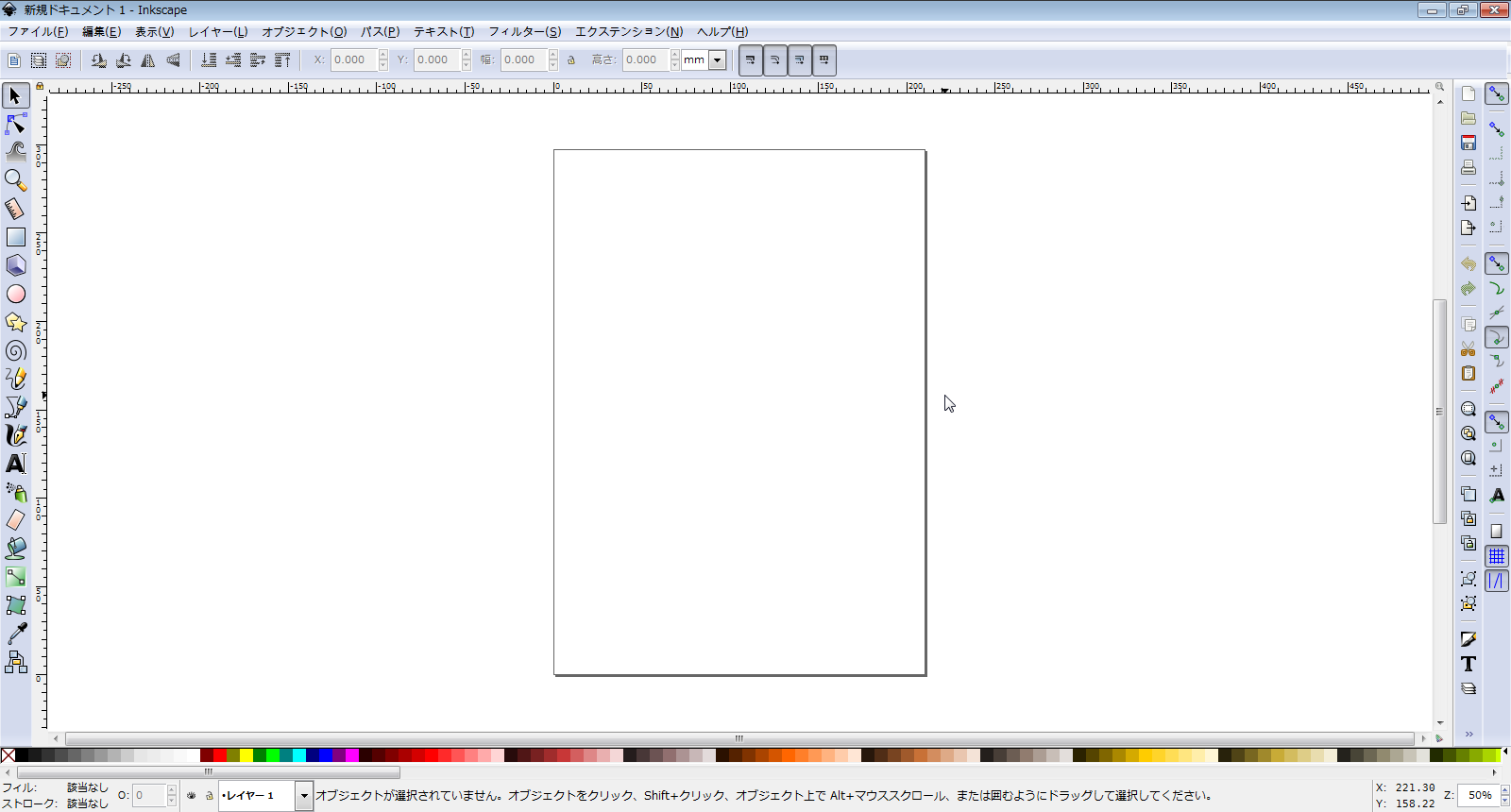The height and width of the screenshot is (812, 1511).
Task: Toggle snap to grid button
Action: click(x=1497, y=556)
